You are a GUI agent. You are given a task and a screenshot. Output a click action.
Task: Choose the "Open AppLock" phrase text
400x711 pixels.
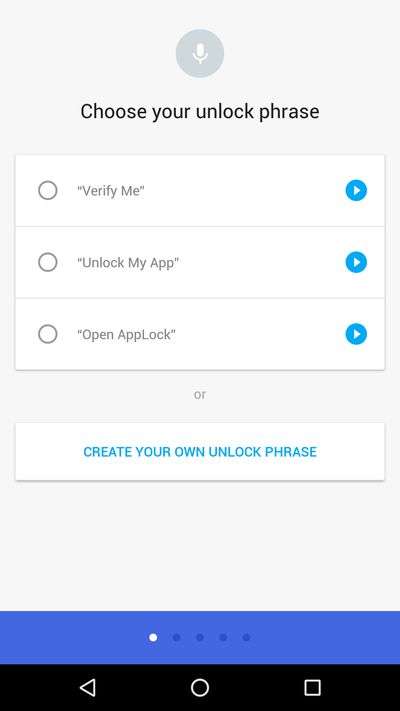point(126,335)
